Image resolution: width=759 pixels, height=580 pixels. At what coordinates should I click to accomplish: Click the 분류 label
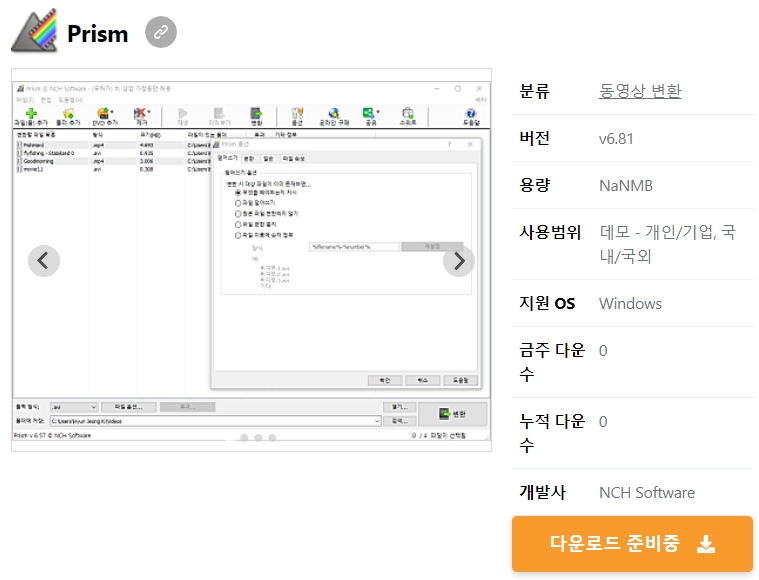tap(534, 91)
